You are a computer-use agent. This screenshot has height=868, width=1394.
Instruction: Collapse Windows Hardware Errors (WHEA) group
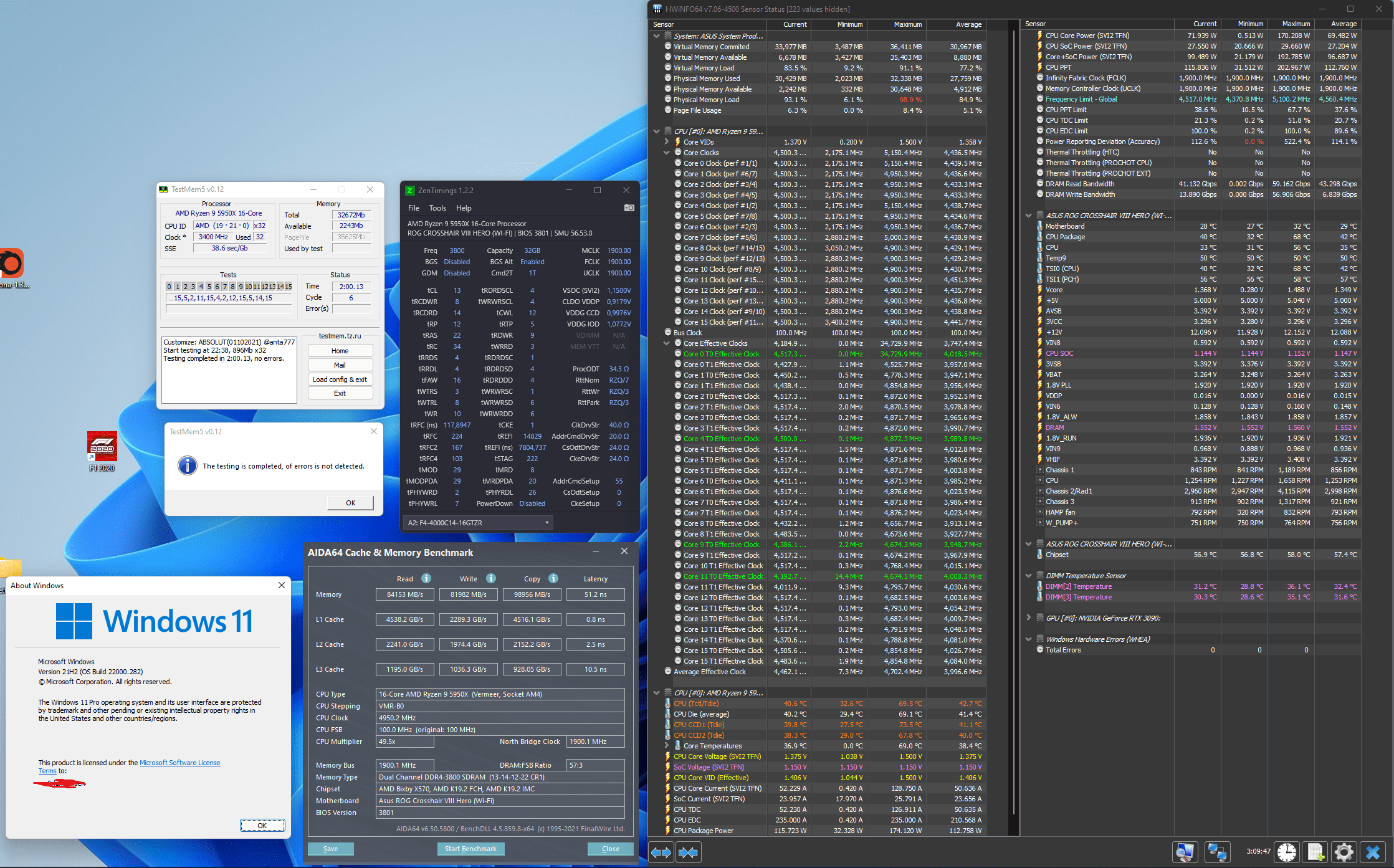coord(1028,639)
